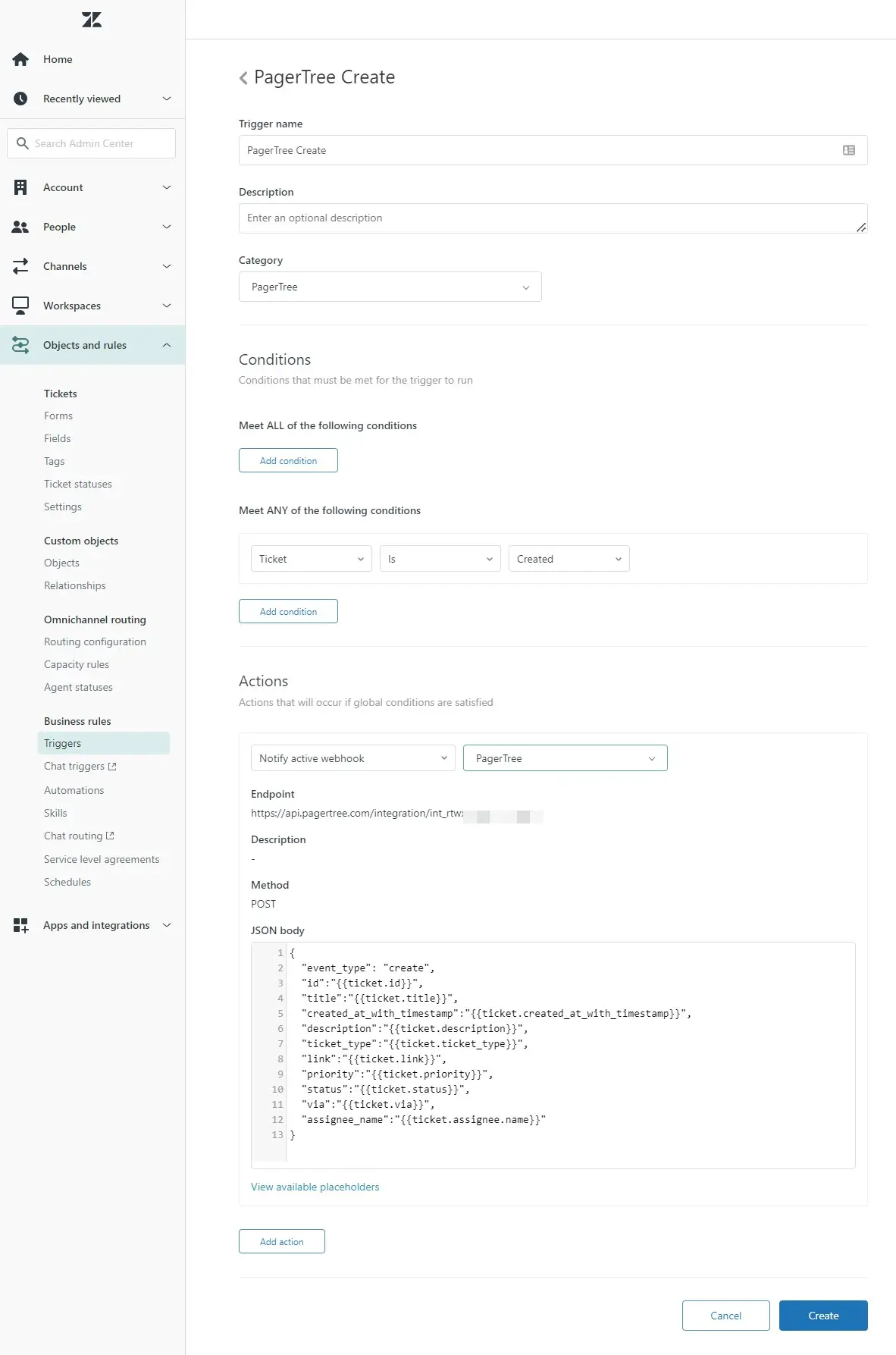Click the Create button
Image resolution: width=896 pixels, height=1355 pixels.
822,1316
